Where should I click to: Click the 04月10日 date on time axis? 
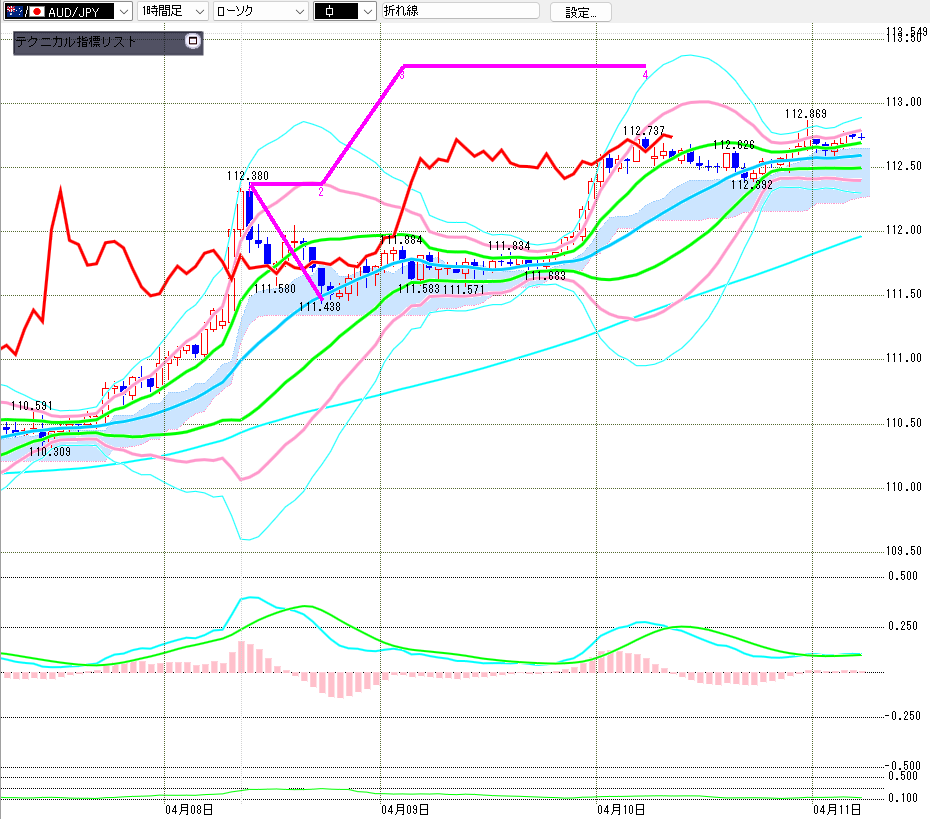tap(622, 808)
